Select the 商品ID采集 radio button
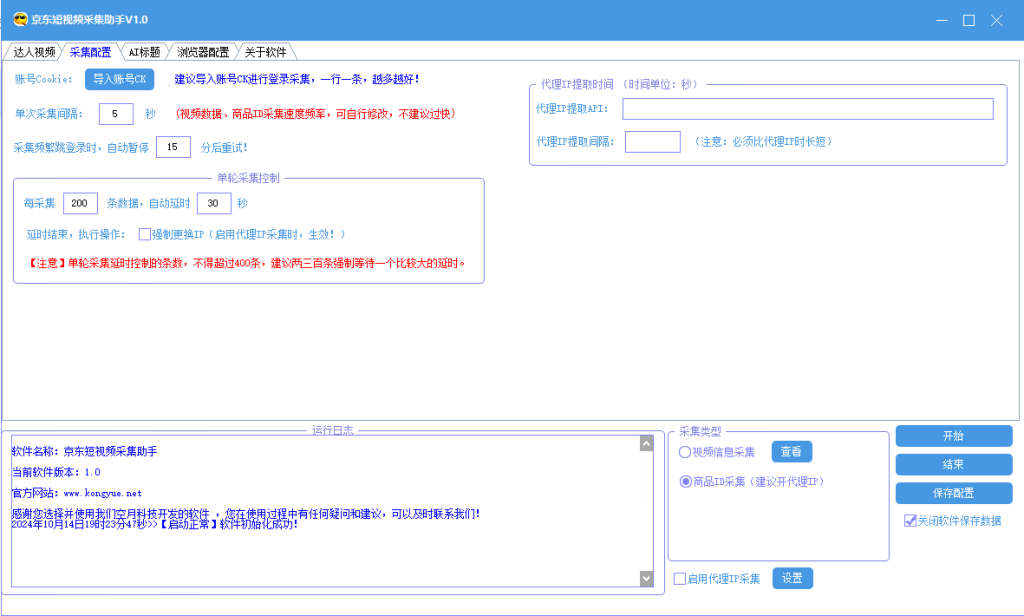The width and height of the screenshot is (1024, 616). [x=686, y=481]
